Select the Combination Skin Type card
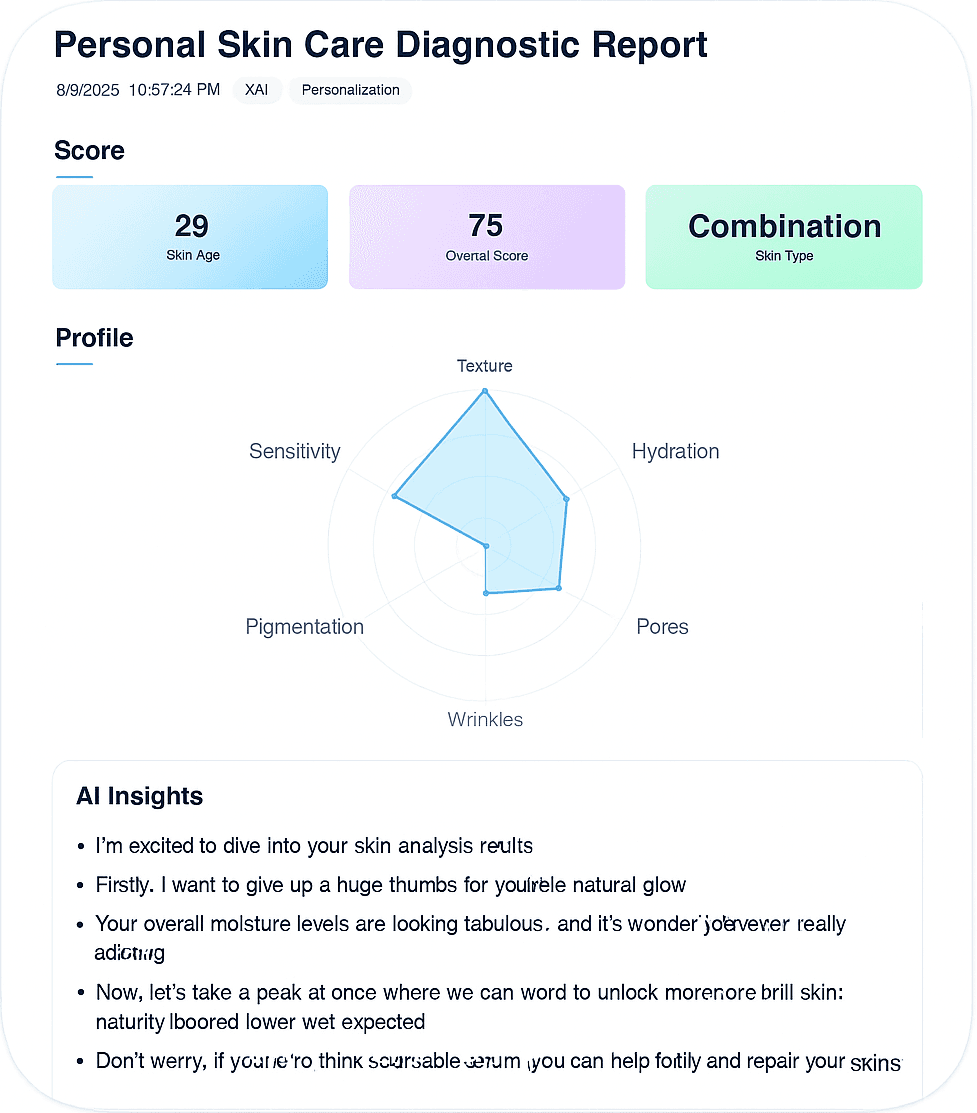The width and height of the screenshot is (977, 1113). point(784,237)
